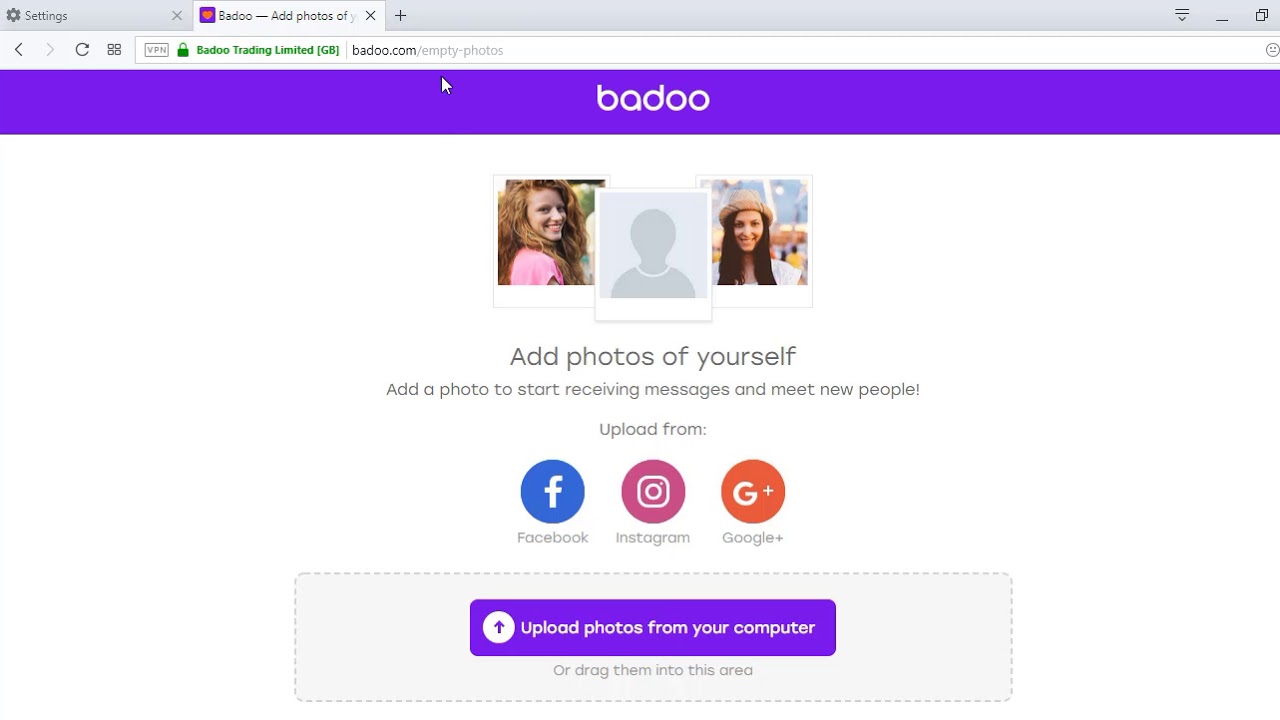Open a new browser tab

pos(401,16)
